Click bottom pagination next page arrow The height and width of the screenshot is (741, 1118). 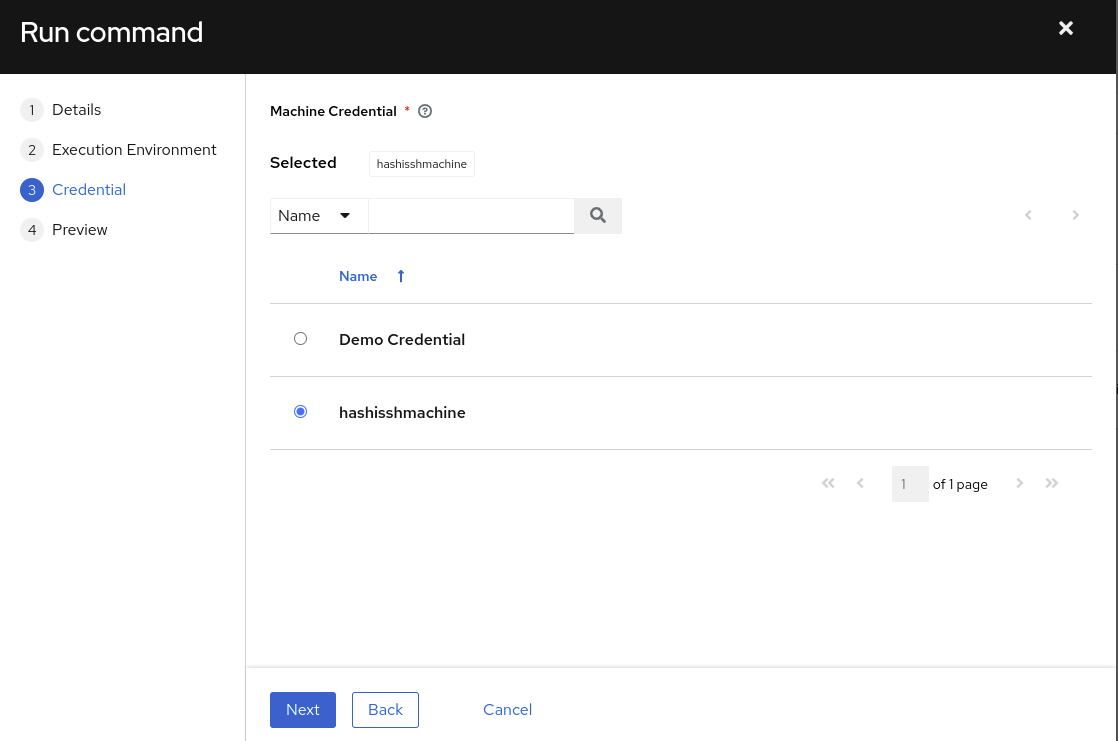(1020, 484)
